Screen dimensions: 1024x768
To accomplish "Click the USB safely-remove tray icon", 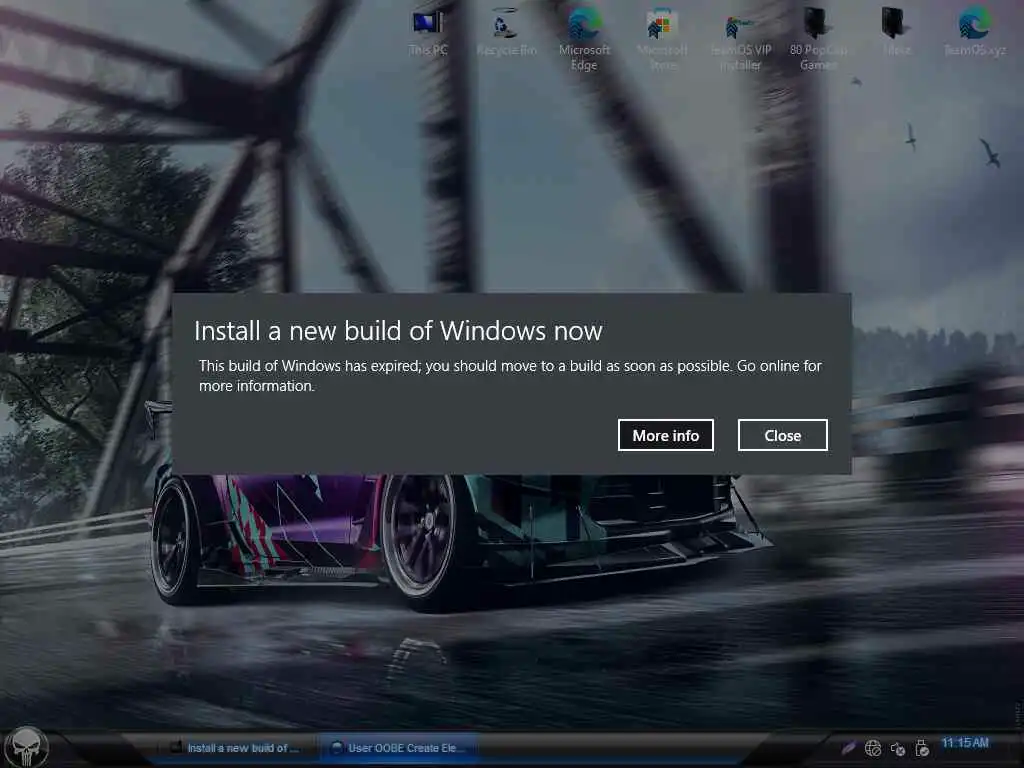I will pos(921,748).
